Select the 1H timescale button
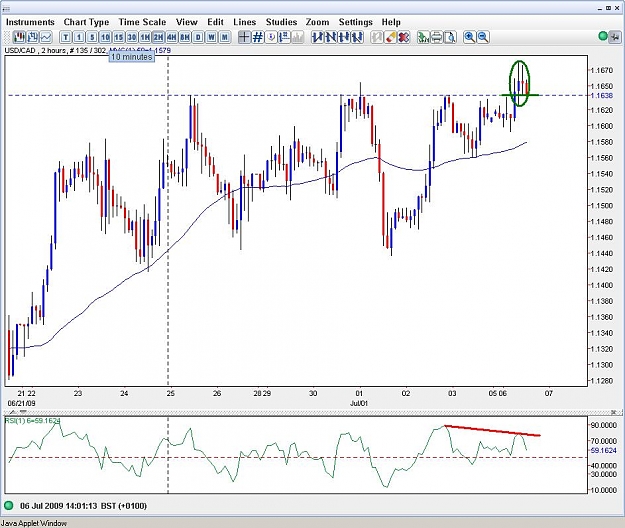The height and width of the screenshot is (528, 625). point(145,37)
